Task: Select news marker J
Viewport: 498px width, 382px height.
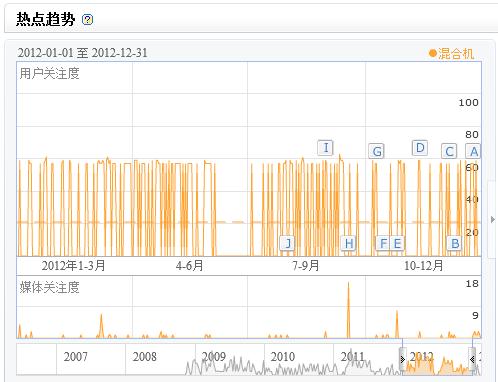Action: 287,243
